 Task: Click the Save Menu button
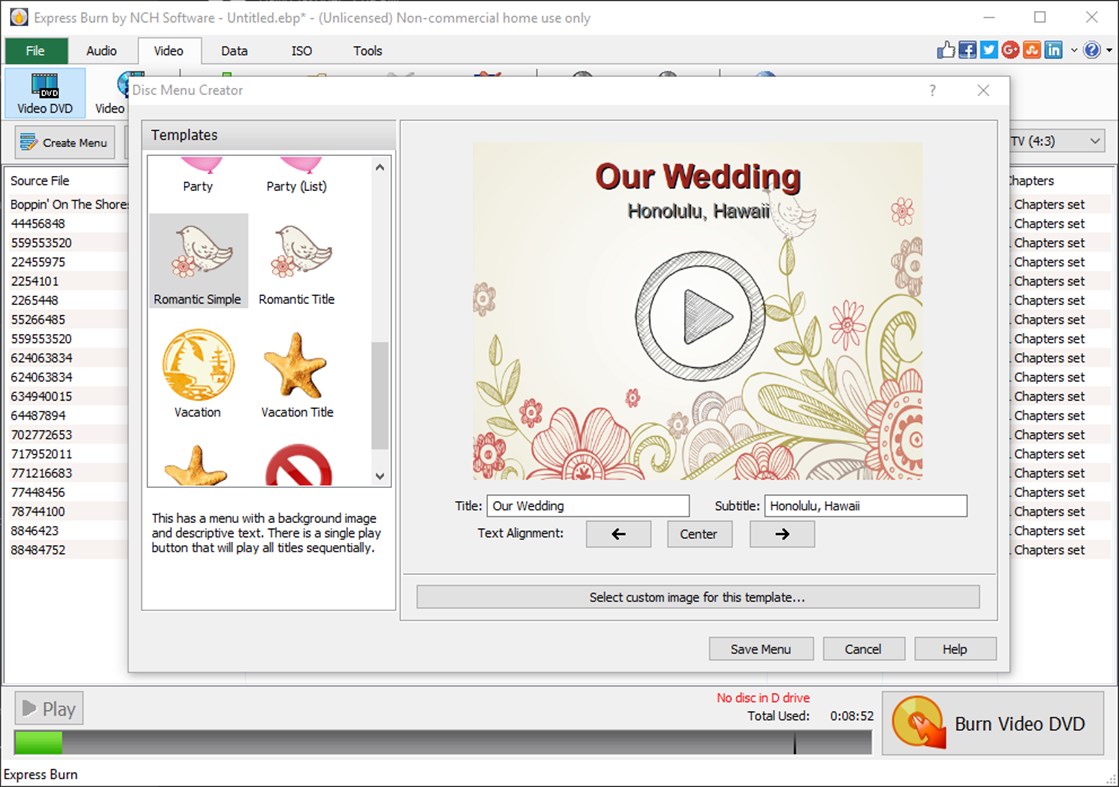pos(760,648)
